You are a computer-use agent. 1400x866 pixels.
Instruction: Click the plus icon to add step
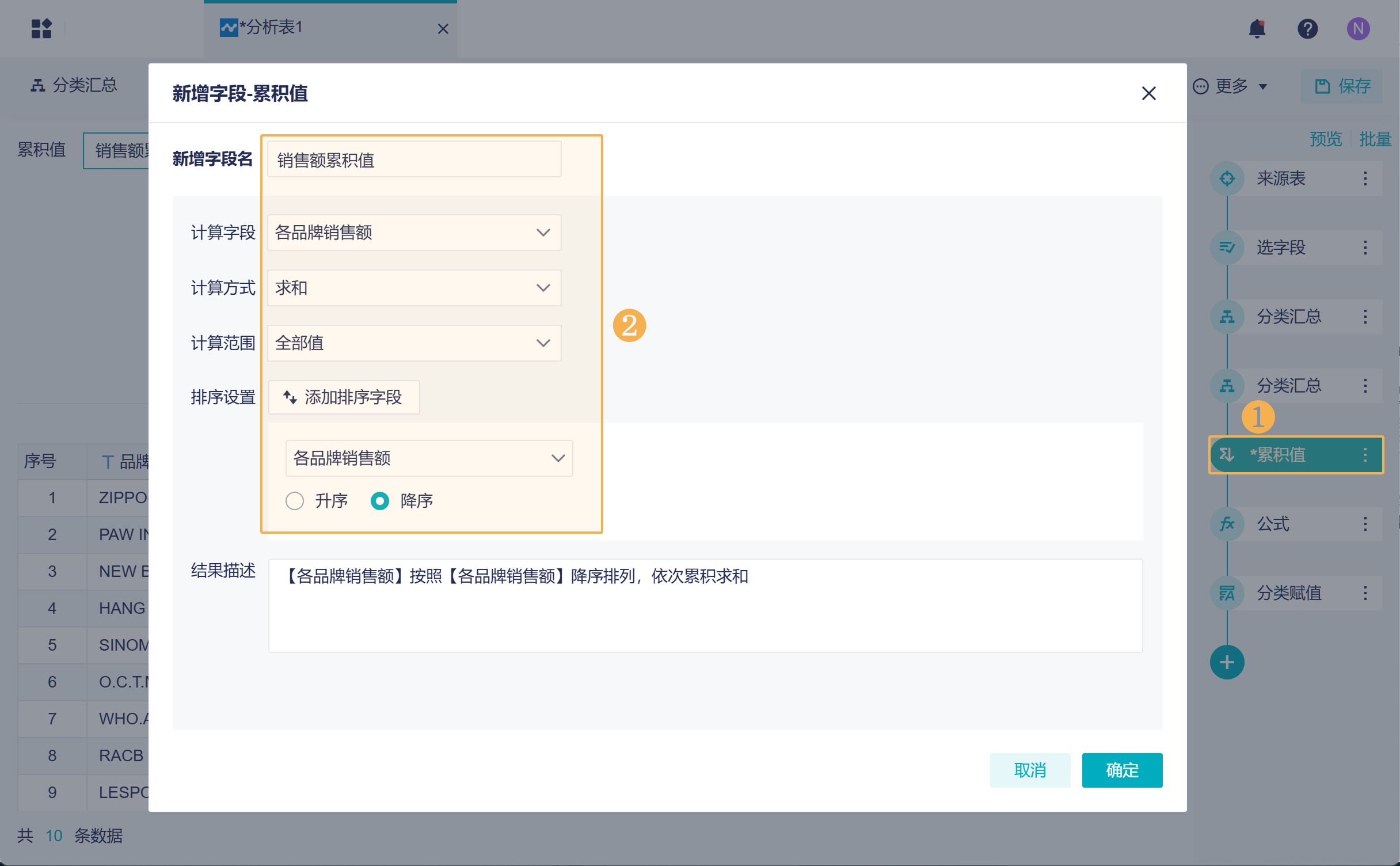point(1227,662)
